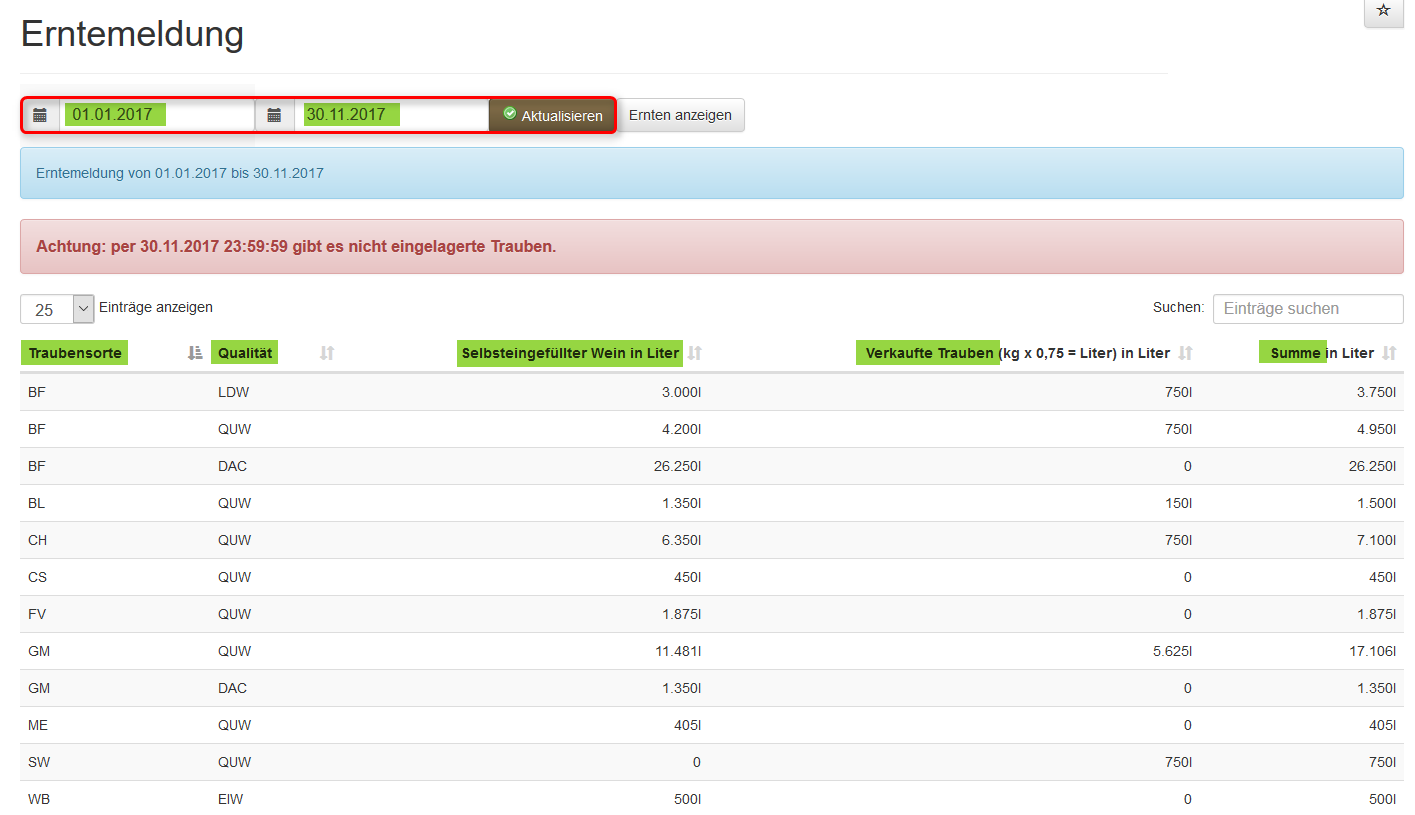
Task: Open the start date calendar icon
Action: coord(40,115)
